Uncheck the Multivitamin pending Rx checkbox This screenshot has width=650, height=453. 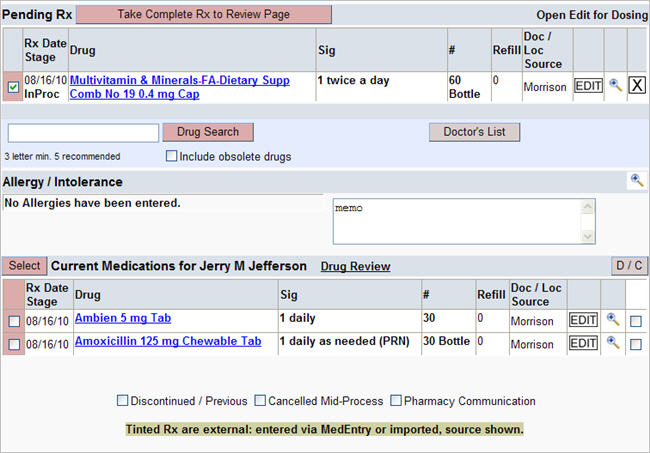(x=12, y=87)
